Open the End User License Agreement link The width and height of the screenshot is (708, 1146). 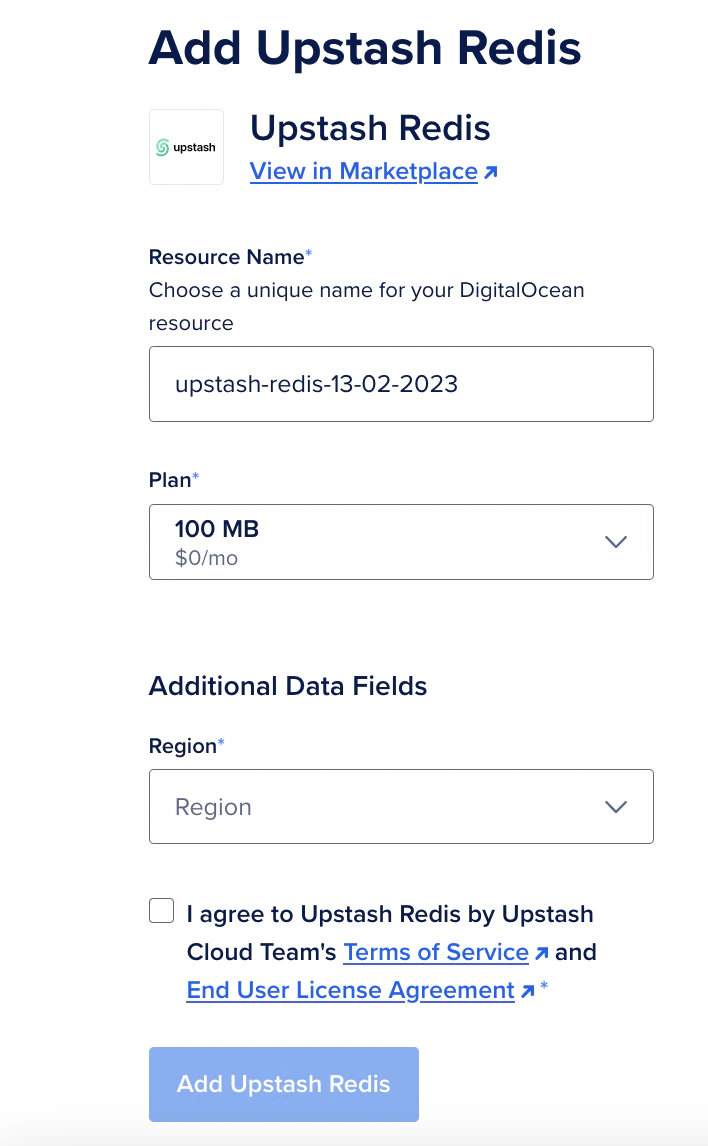pos(350,990)
